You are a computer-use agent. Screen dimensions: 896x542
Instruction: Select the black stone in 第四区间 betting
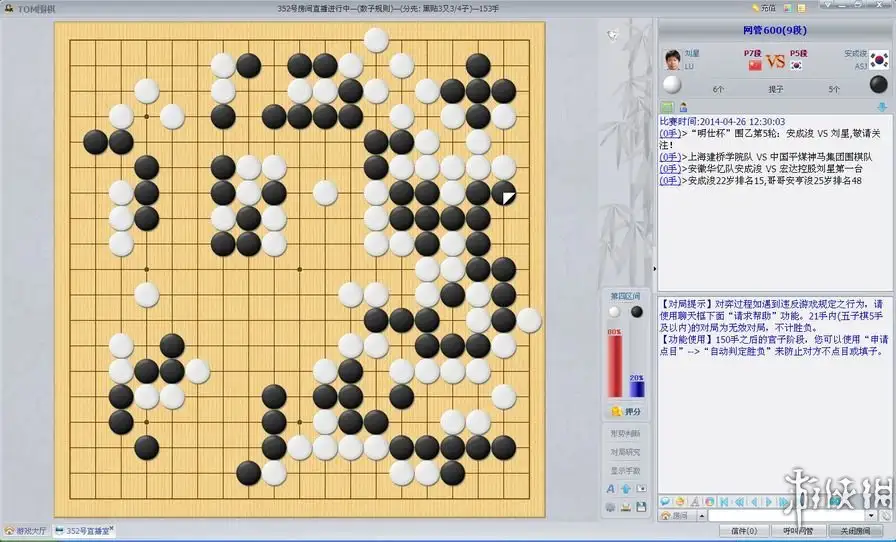(637, 312)
